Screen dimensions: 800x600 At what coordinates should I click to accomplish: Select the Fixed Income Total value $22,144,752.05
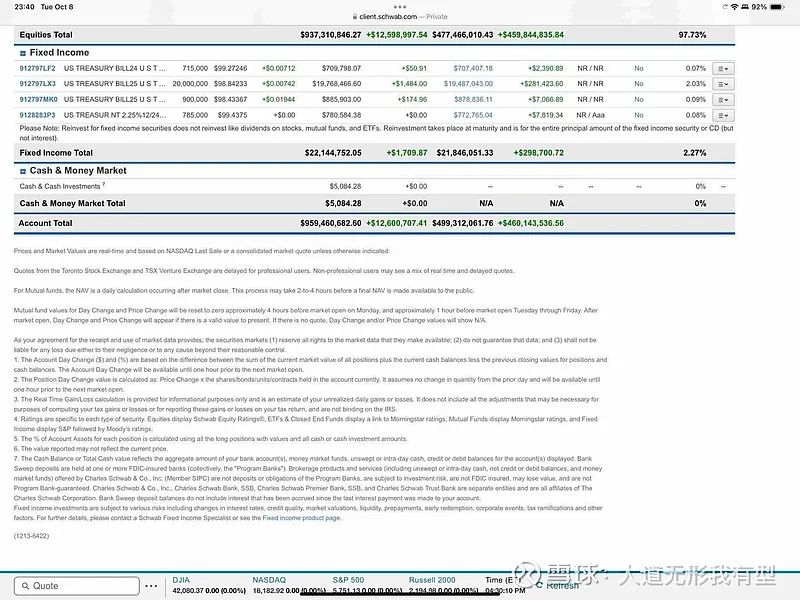333,153
